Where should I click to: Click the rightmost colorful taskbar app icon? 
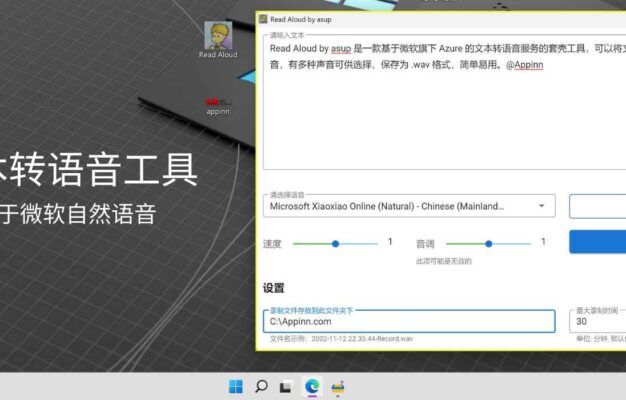pos(338,386)
